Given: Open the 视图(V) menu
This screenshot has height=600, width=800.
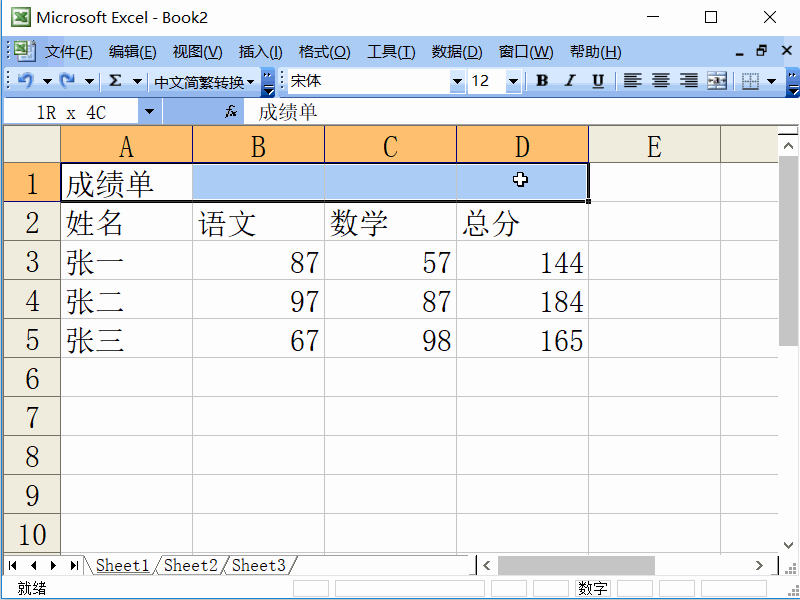Looking at the screenshot, I should click(x=197, y=52).
